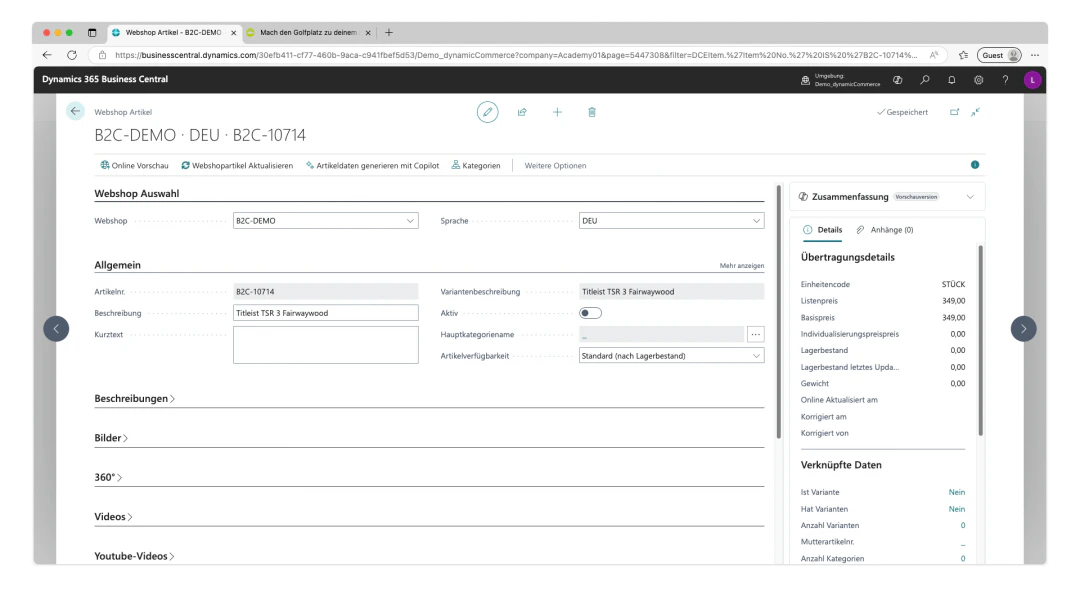Click the read aloud icon in address bar
1080x608 pixels.
point(934,55)
